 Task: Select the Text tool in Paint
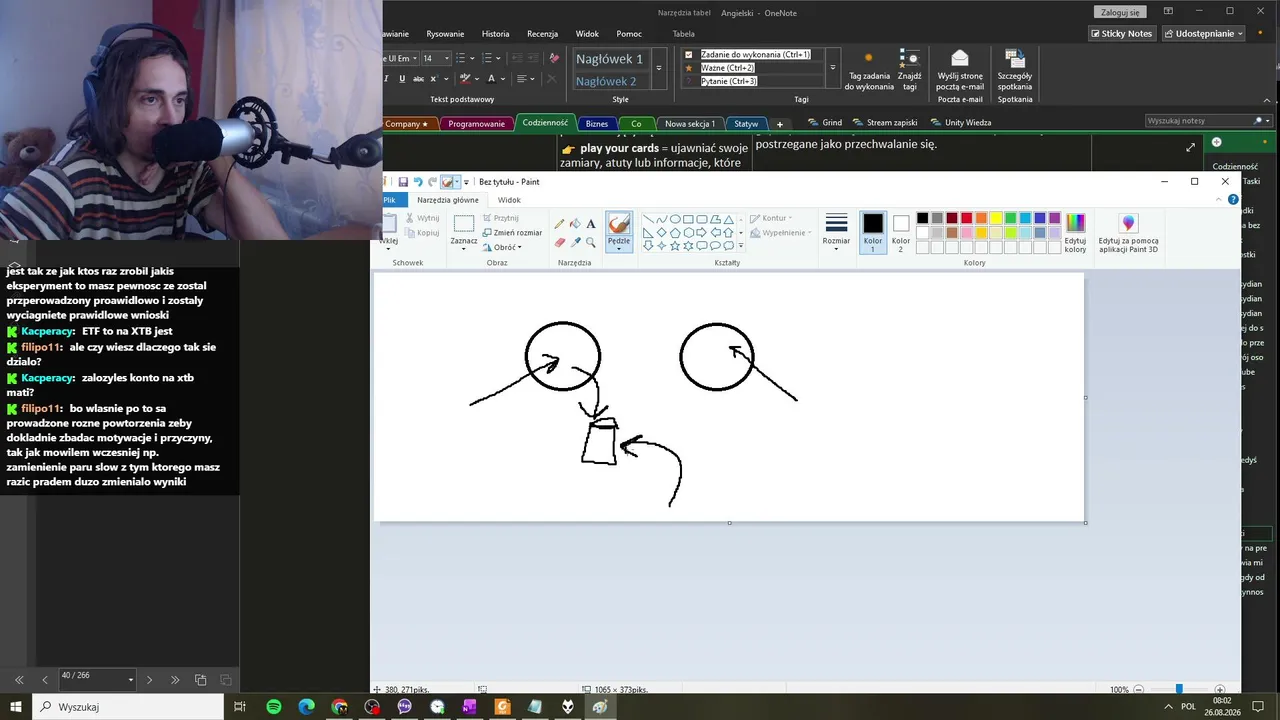point(591,224)
